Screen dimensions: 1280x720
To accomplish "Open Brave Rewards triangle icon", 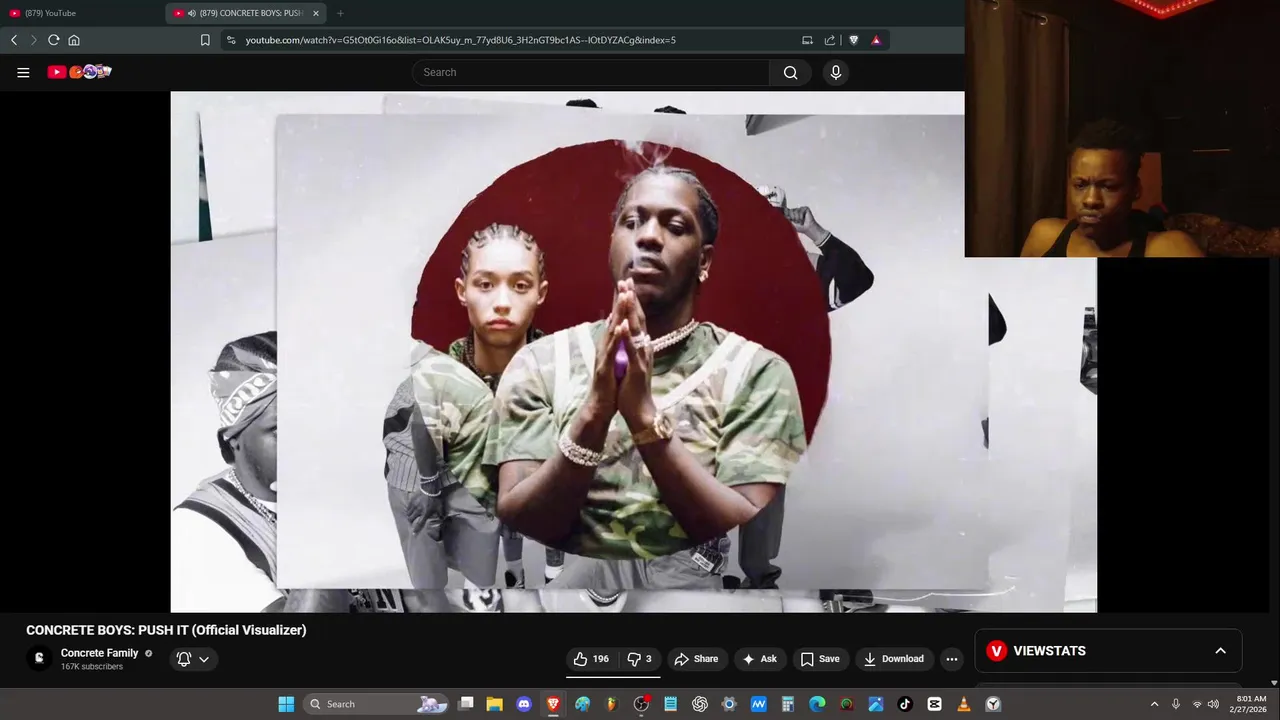I will click(876, 40).
